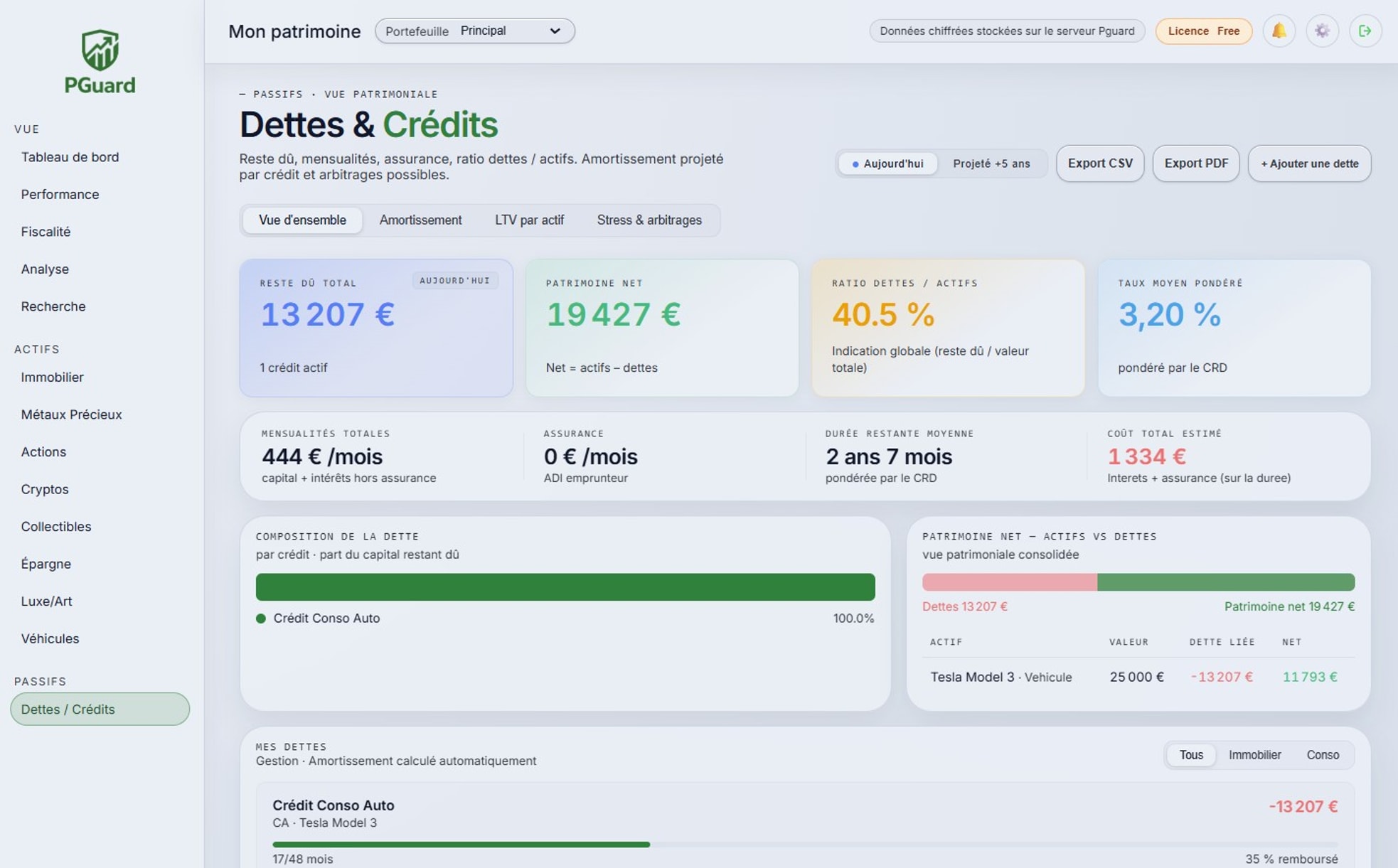Open the Portefeuille Principal dropdown
Viewport: 1398px width, 868px height.
pyautogui.click(x=475, y=31)
